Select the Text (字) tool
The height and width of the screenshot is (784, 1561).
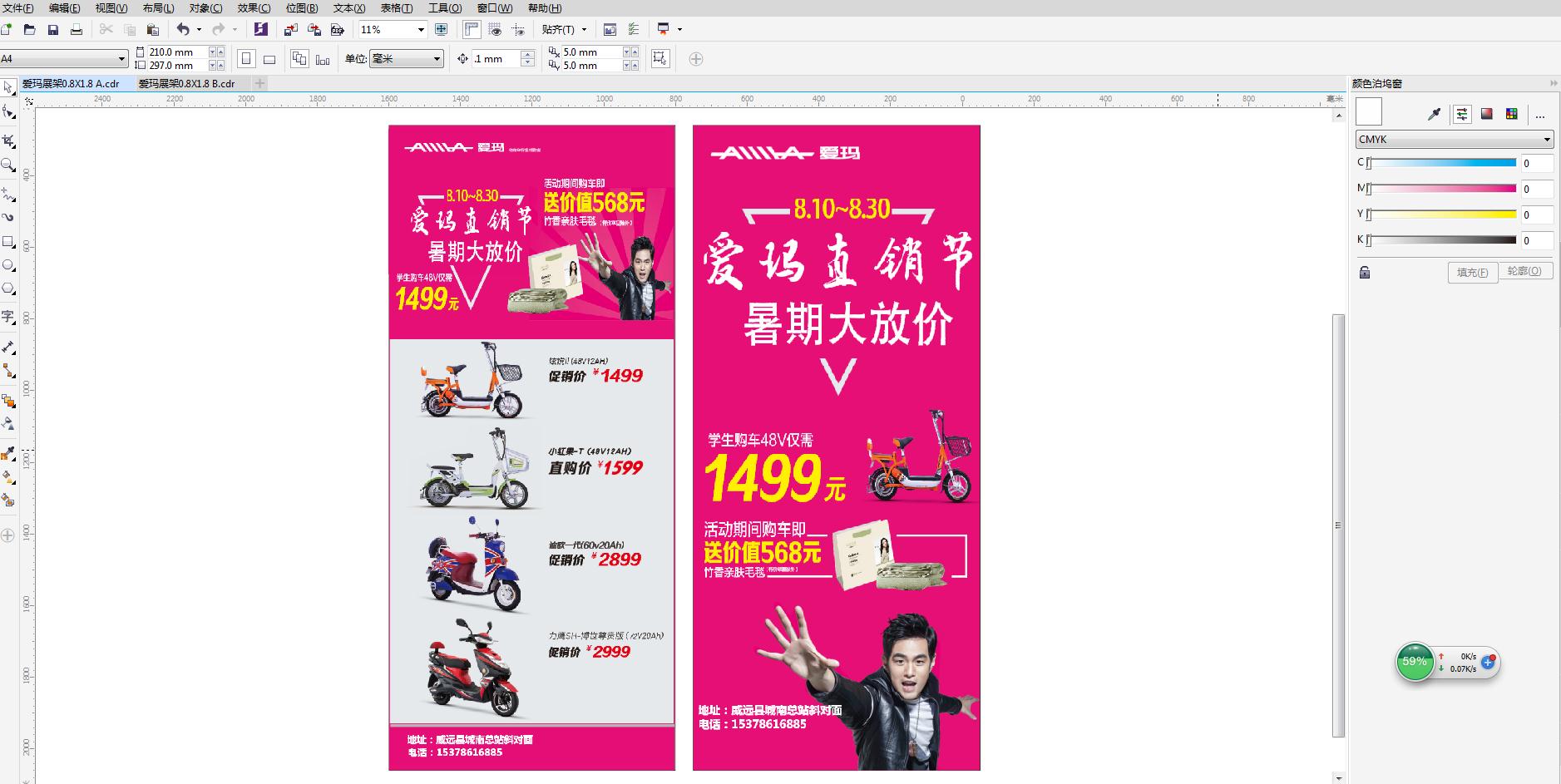coord(8,317)
